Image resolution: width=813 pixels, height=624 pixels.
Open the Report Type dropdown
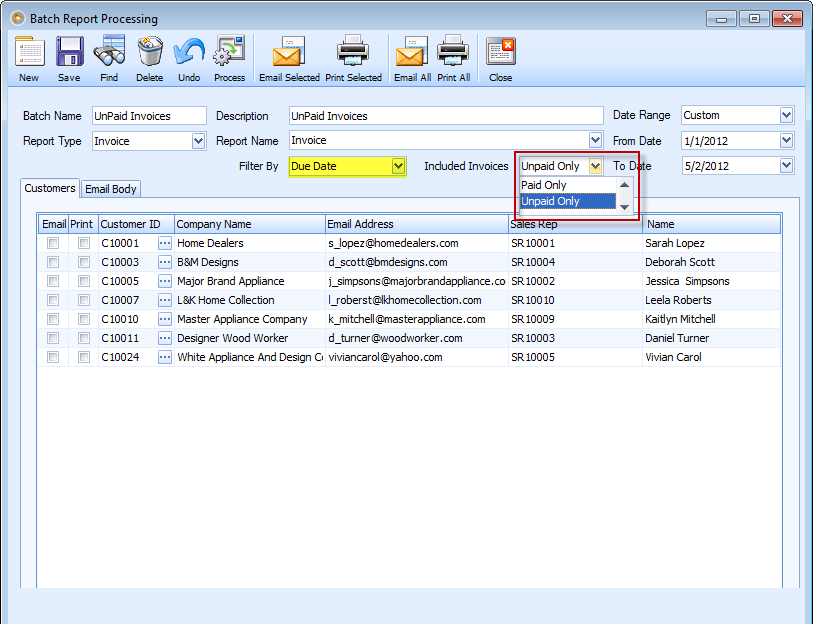(x=198, y=141)
